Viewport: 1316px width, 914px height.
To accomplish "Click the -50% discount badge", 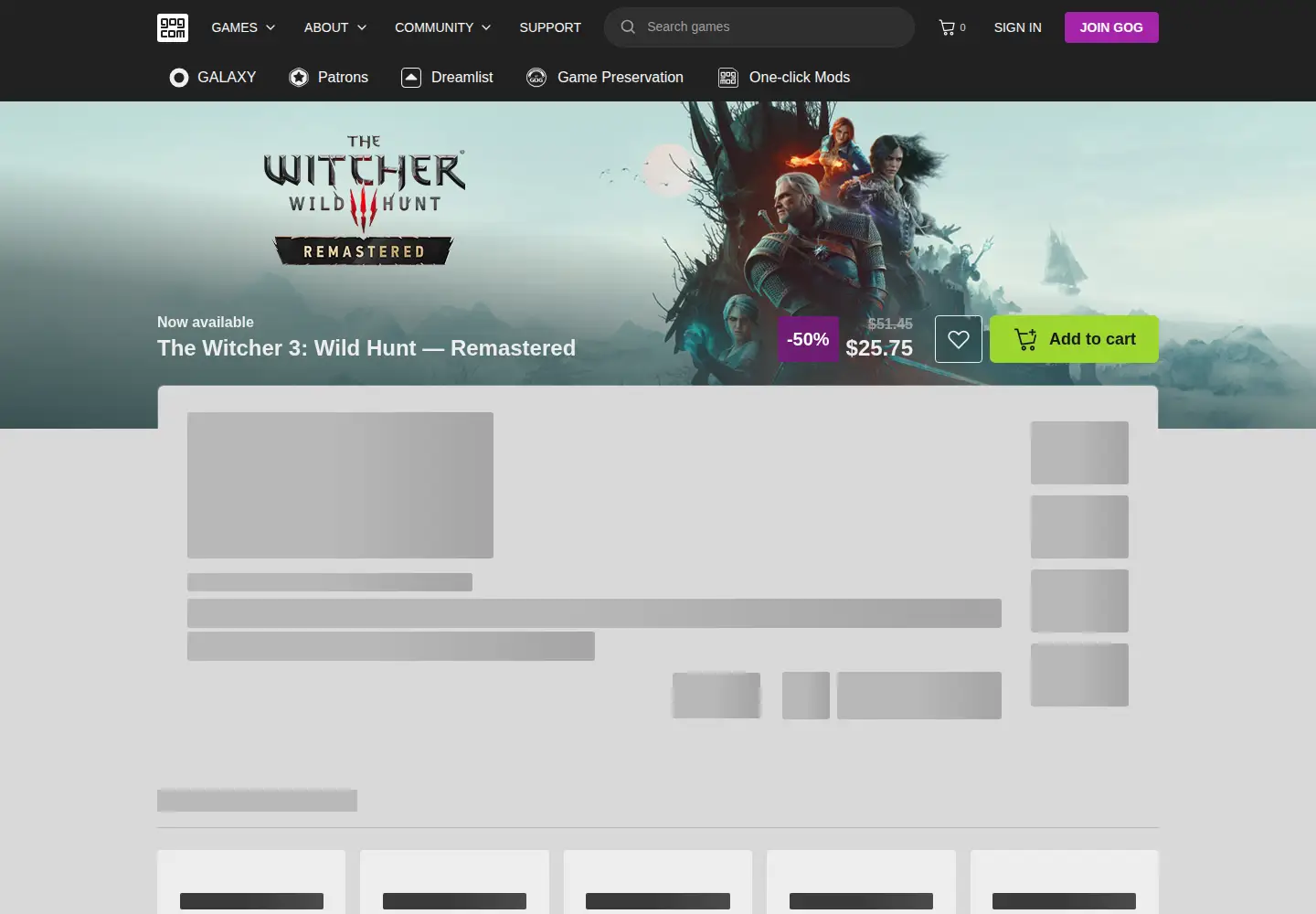I will 808,339.
